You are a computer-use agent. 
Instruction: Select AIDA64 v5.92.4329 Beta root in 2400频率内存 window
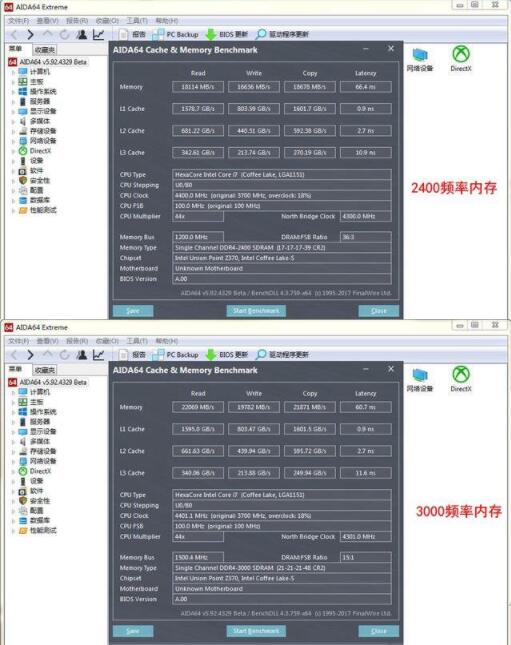tap(48, 62)
